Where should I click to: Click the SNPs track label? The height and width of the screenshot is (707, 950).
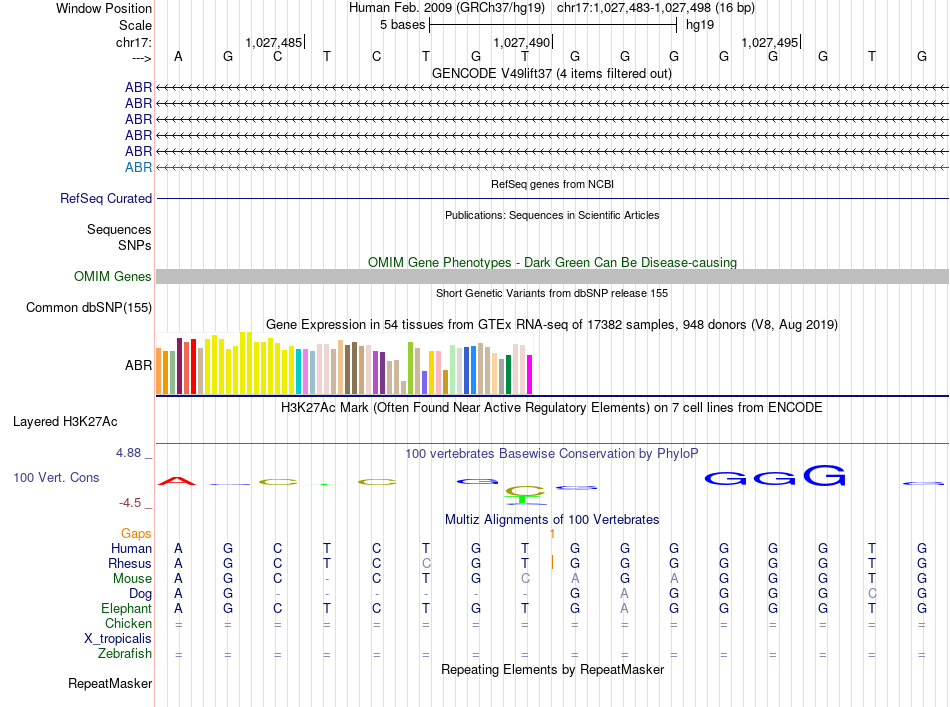135,245
